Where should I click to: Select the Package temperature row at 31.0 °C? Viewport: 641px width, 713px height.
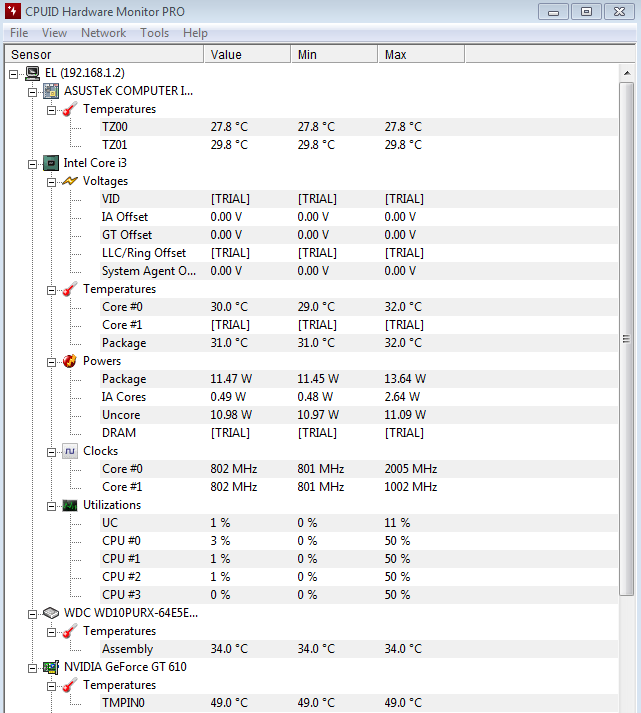coord(359,343)
